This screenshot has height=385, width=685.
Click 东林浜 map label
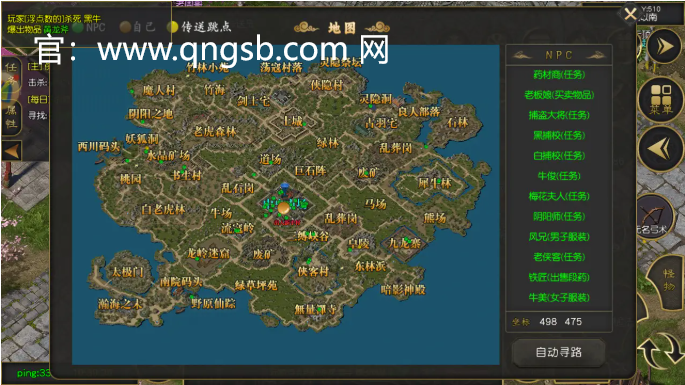click(370, 266)
